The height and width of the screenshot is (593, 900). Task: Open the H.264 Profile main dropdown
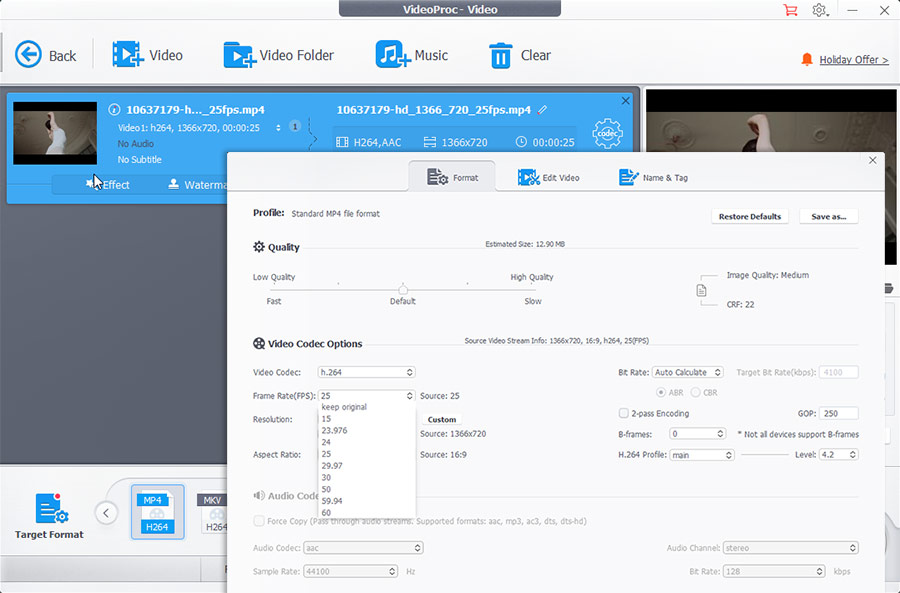pyautogui.click(x=701, y=455)
